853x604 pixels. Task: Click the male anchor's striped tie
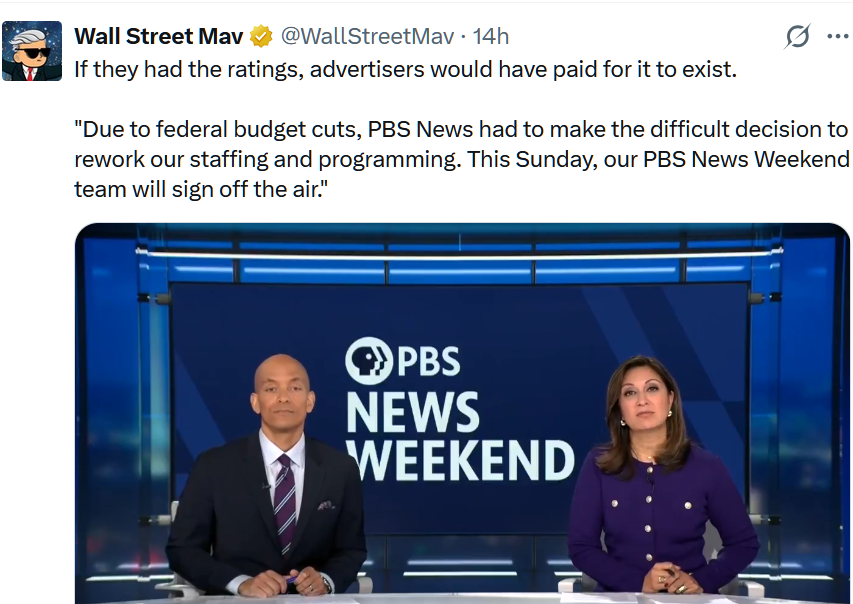pyautogui.click(x=285, y=500)
